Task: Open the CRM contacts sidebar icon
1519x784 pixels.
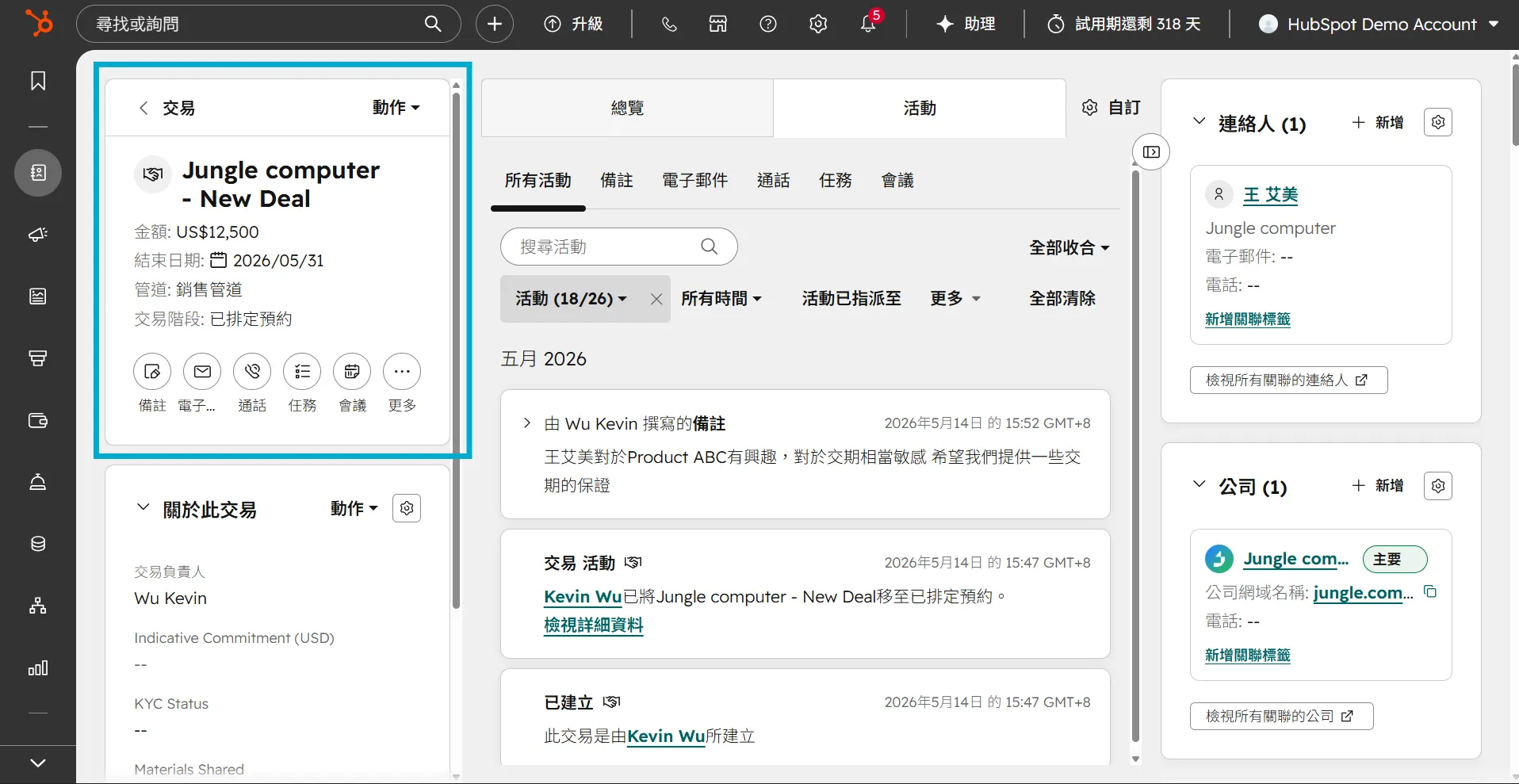Action: (38, 173)
